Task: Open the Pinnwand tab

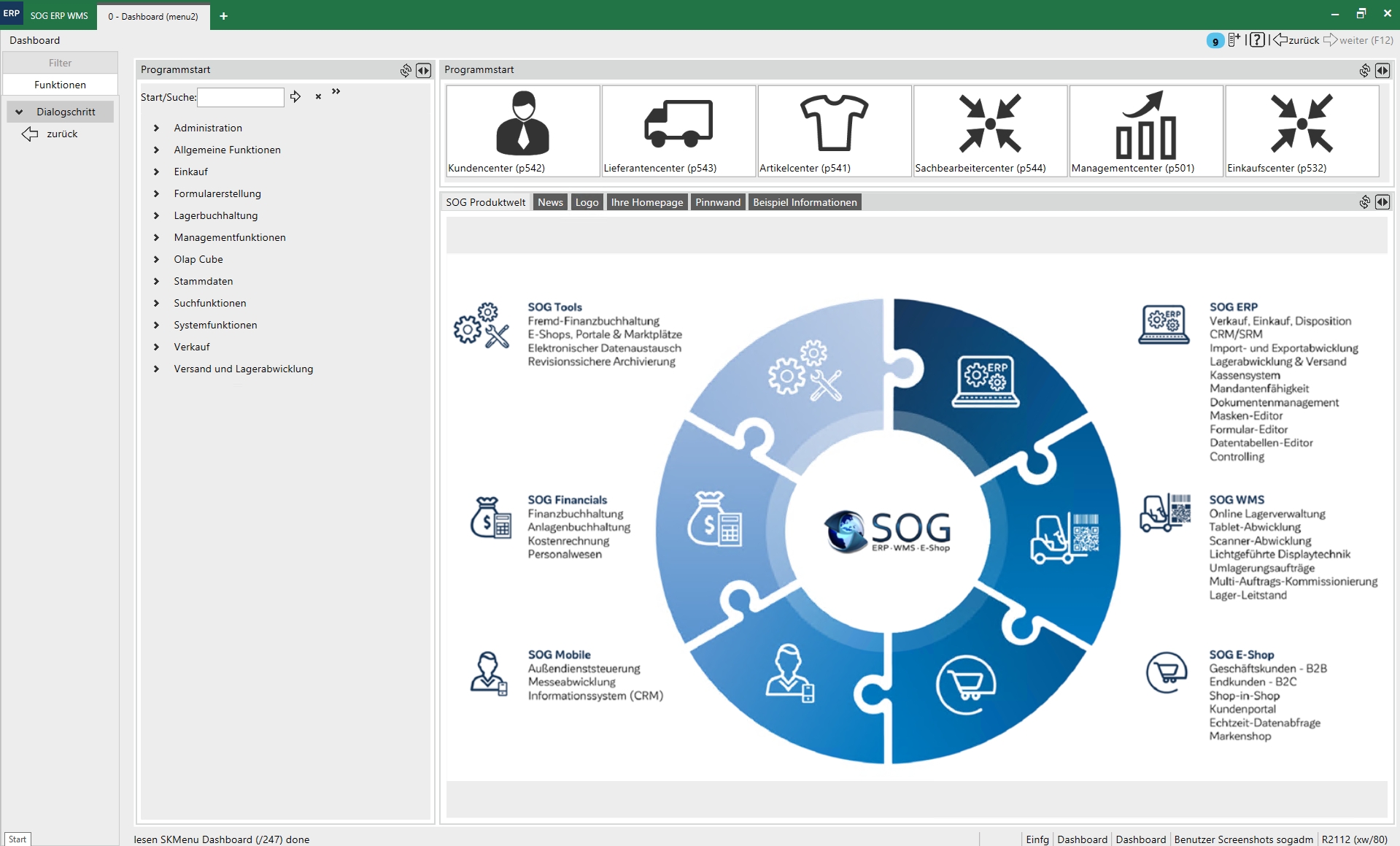Action: pos(718,202)
